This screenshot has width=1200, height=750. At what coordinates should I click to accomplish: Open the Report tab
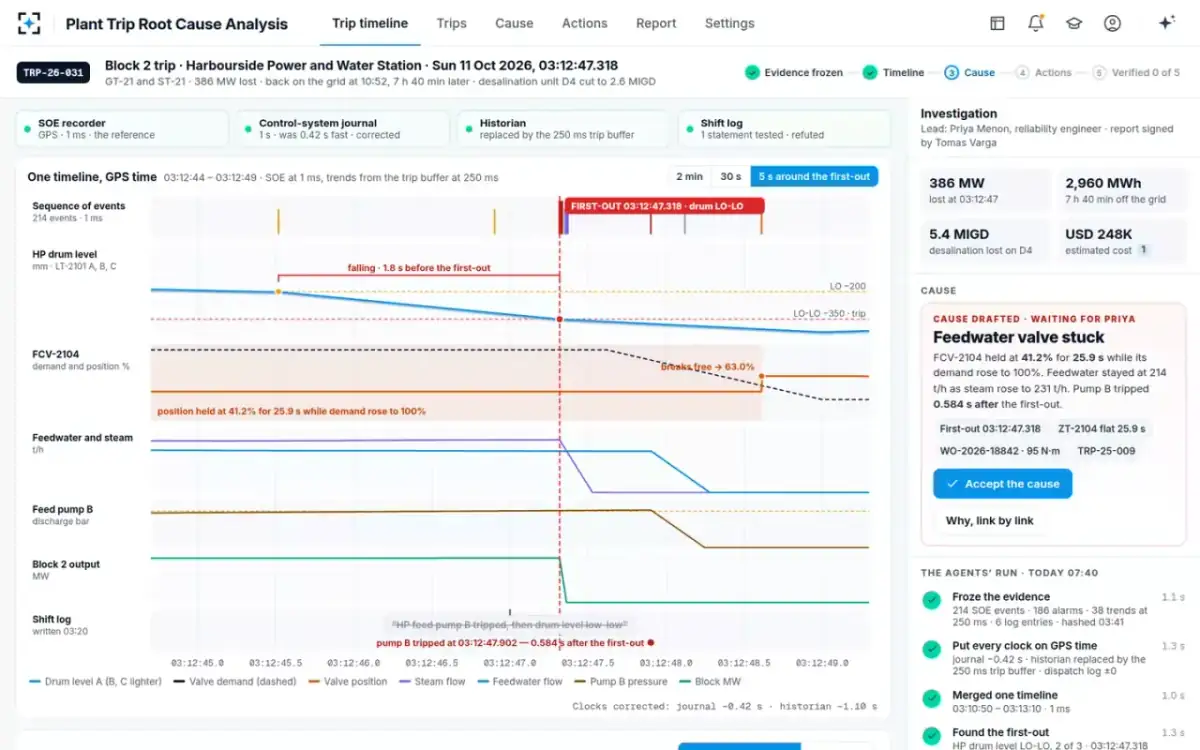[x=656, y=23]
